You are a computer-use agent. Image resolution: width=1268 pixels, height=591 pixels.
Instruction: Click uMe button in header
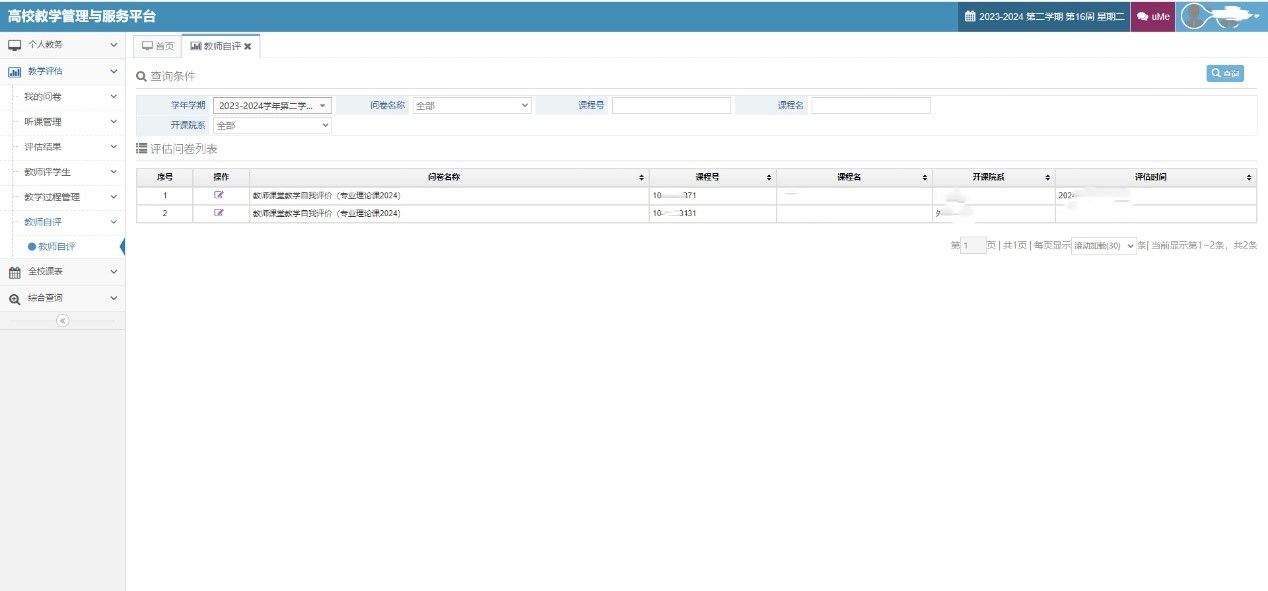pyautogui.click(x=1153, y=16)
